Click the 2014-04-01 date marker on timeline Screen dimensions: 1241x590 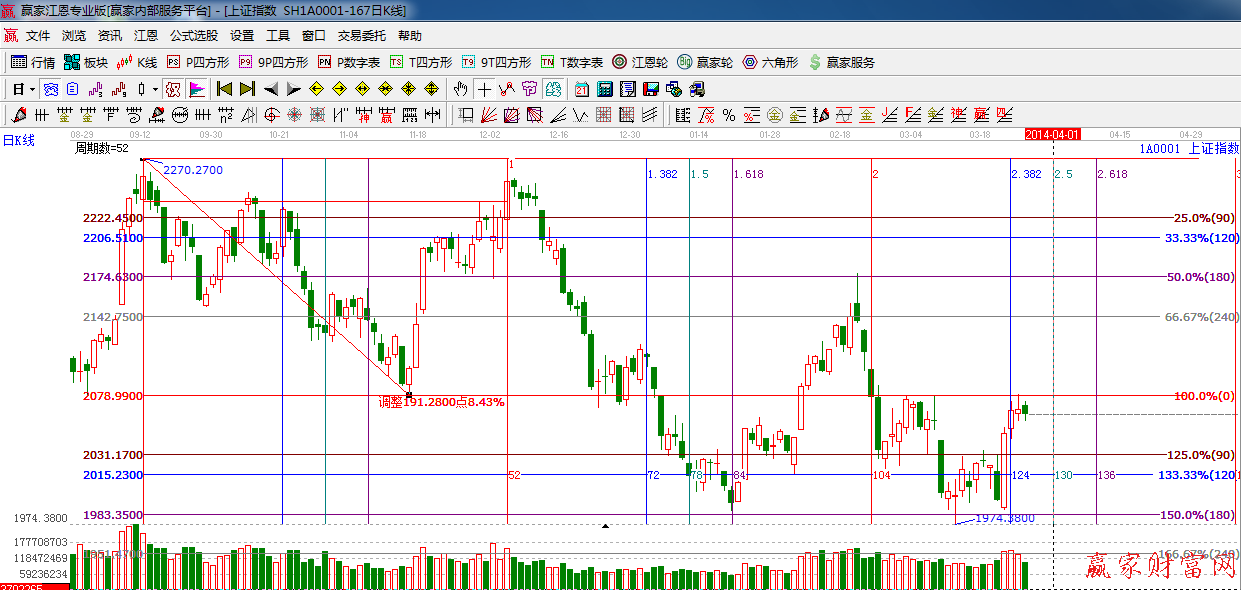(1054, 133)
